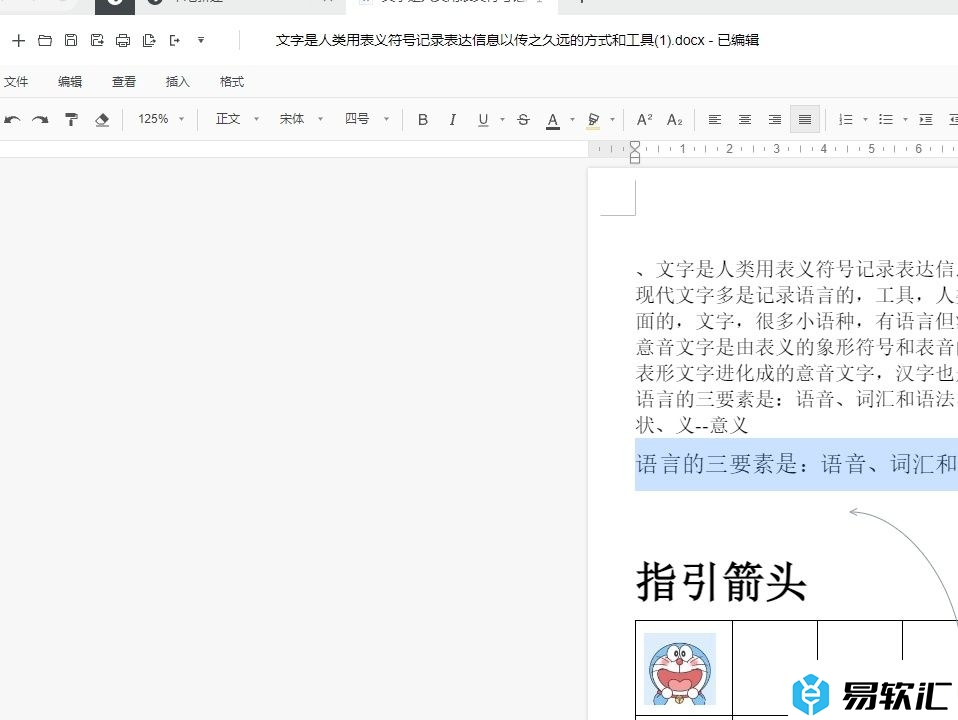Click the new document plus icon

(x=18, y=40)
